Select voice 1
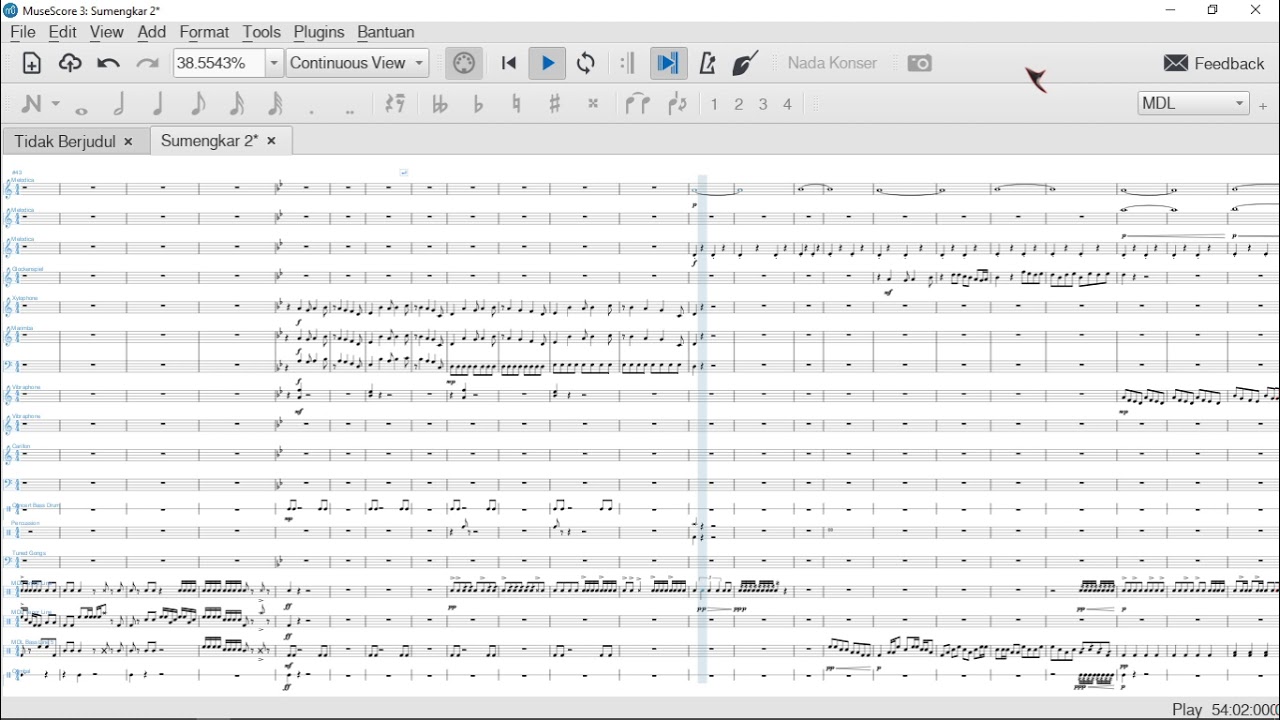This screenshot has width=1280, height=720. 715,104
